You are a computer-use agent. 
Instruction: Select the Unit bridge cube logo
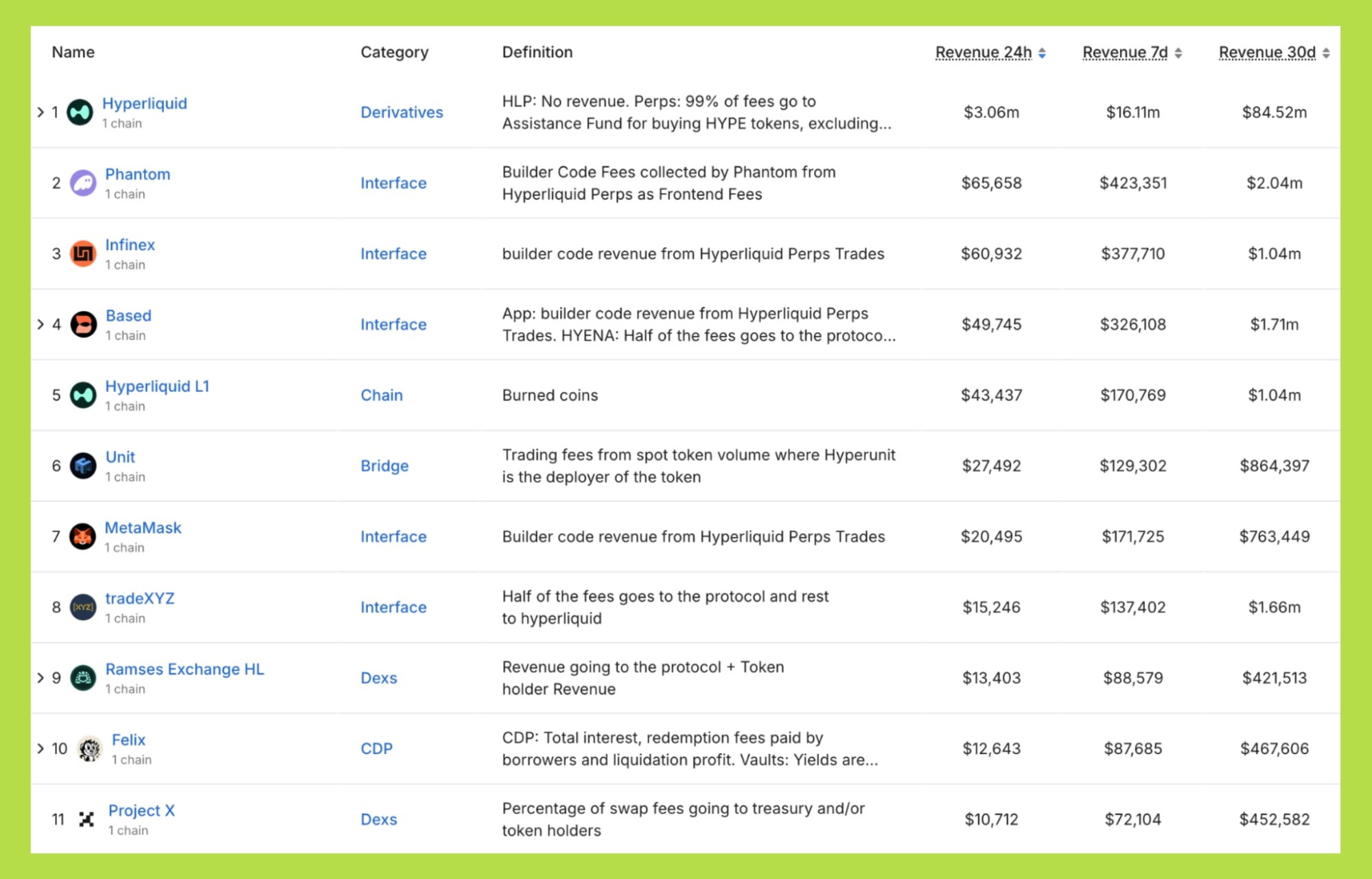click(82, 466)
